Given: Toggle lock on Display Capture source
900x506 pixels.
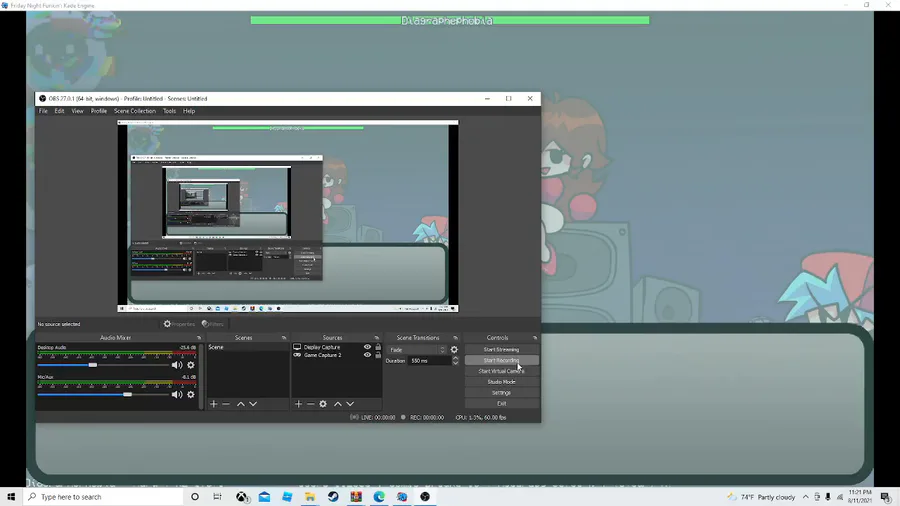Looking at the screenshot, I should 378,347.
